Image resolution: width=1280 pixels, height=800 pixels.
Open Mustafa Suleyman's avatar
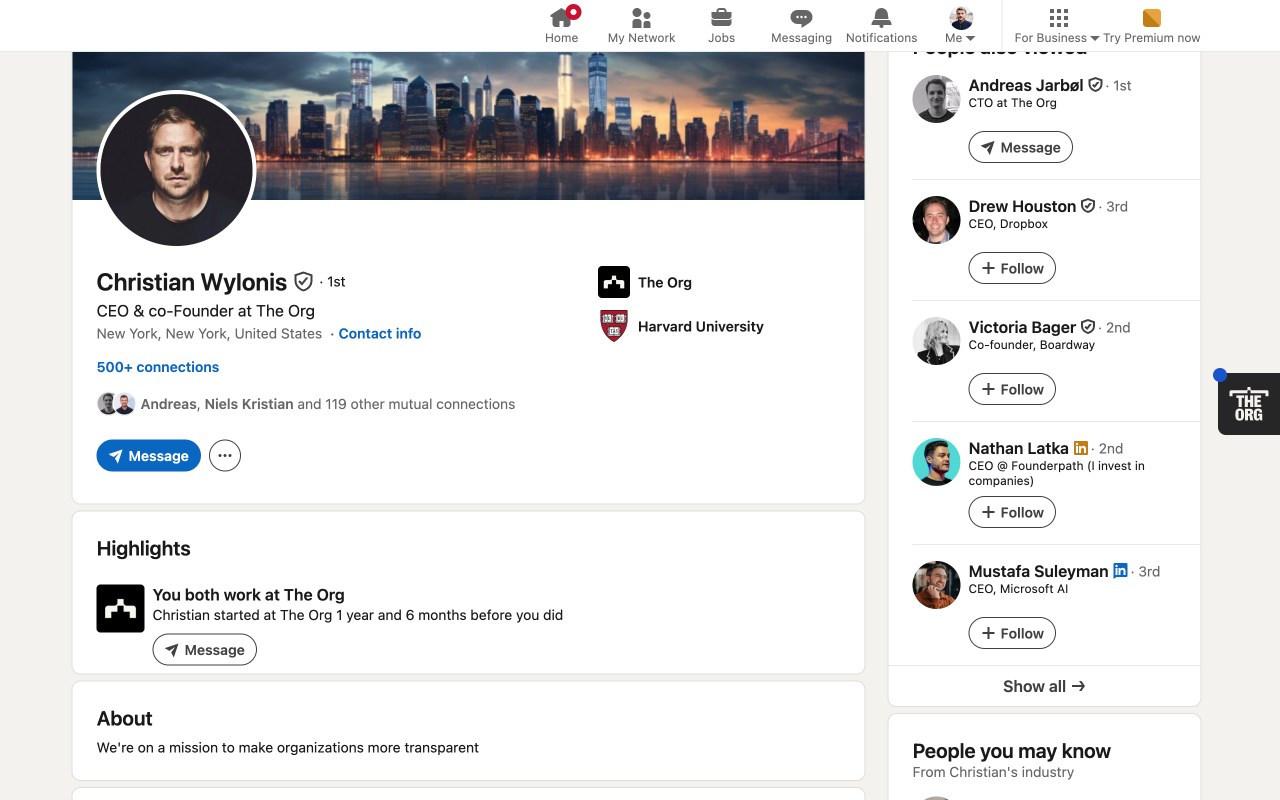coord(937,585)
